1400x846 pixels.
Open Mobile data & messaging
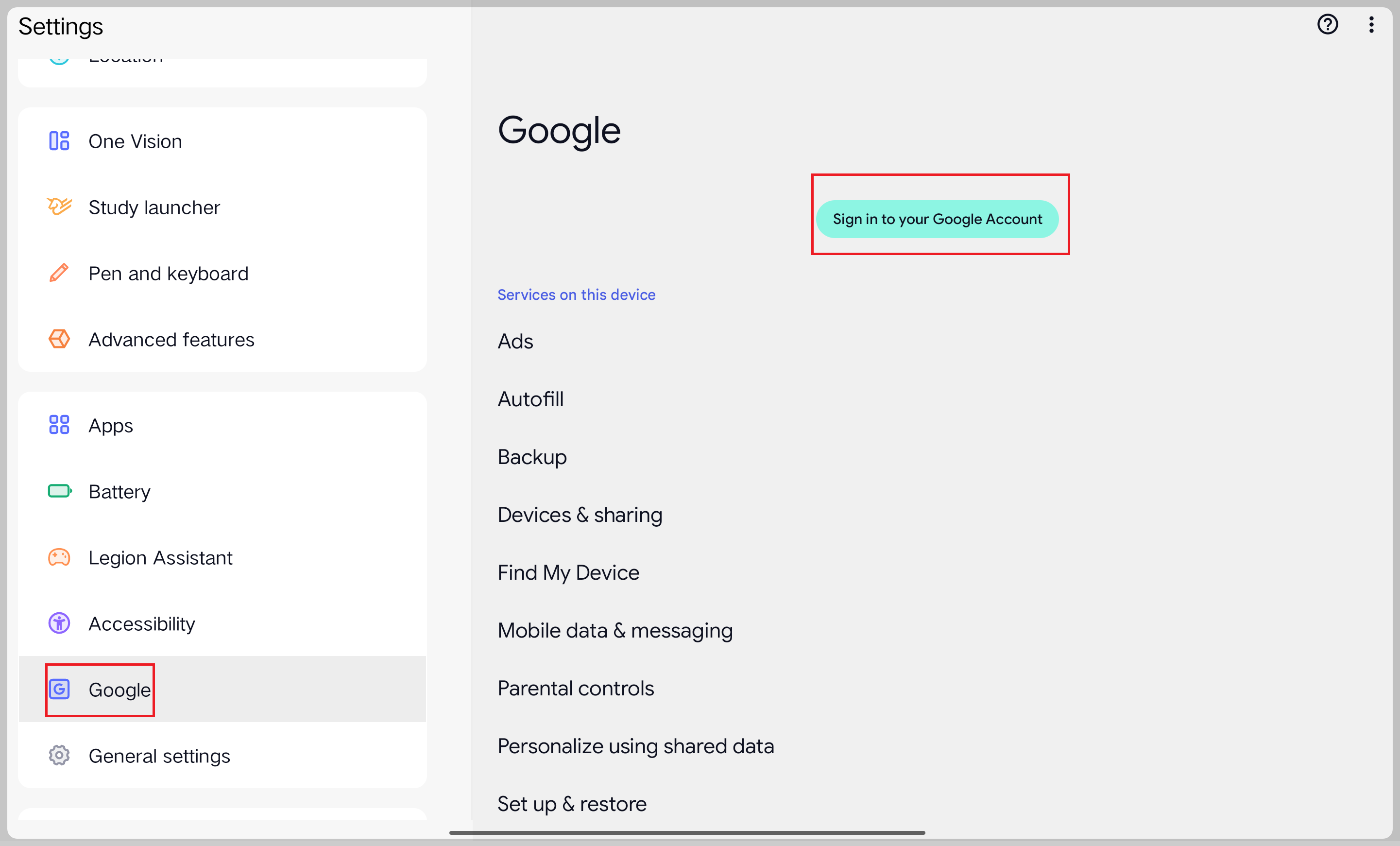(x=615, y=631)
